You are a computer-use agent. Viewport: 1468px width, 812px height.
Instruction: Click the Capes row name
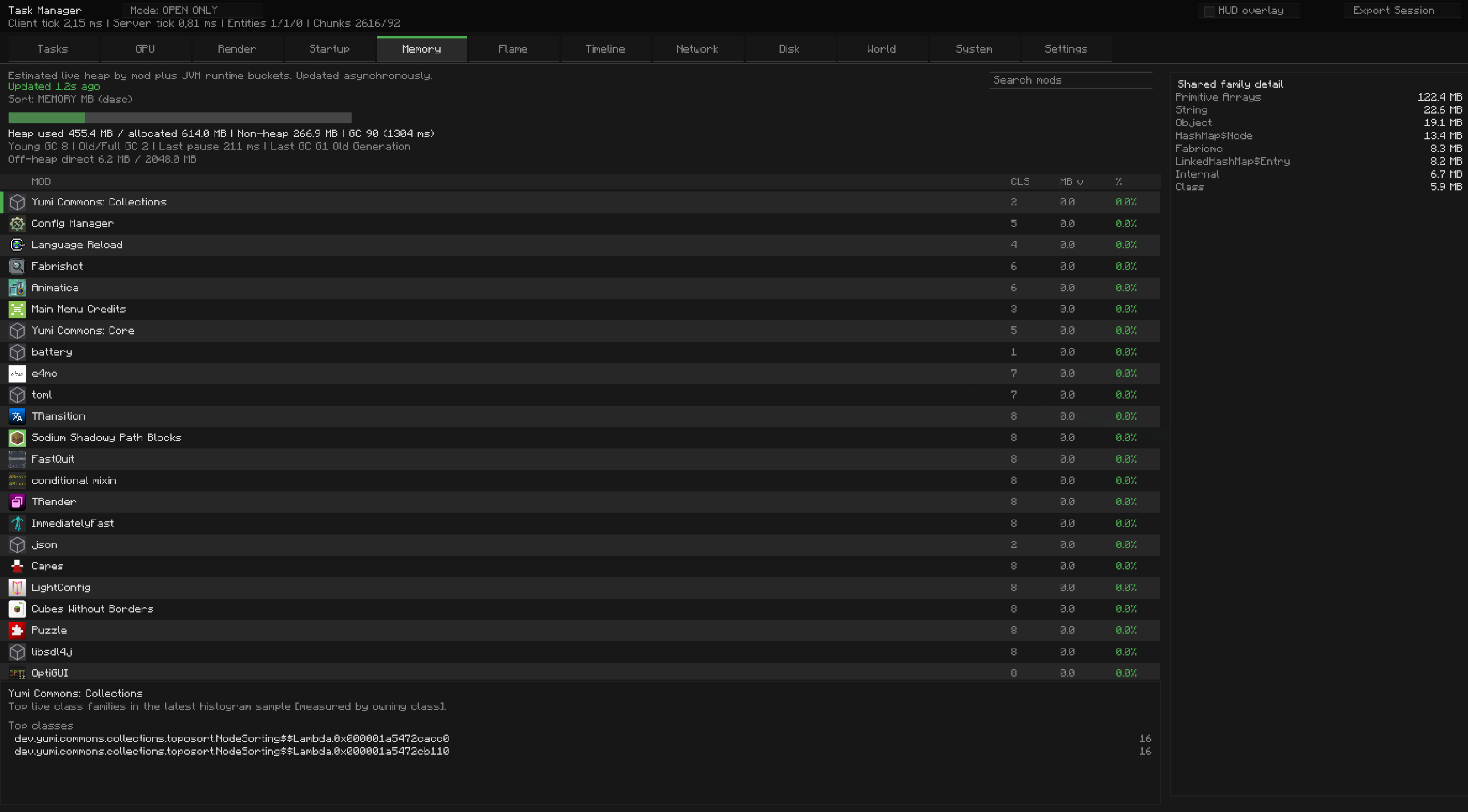pos(48,566)
